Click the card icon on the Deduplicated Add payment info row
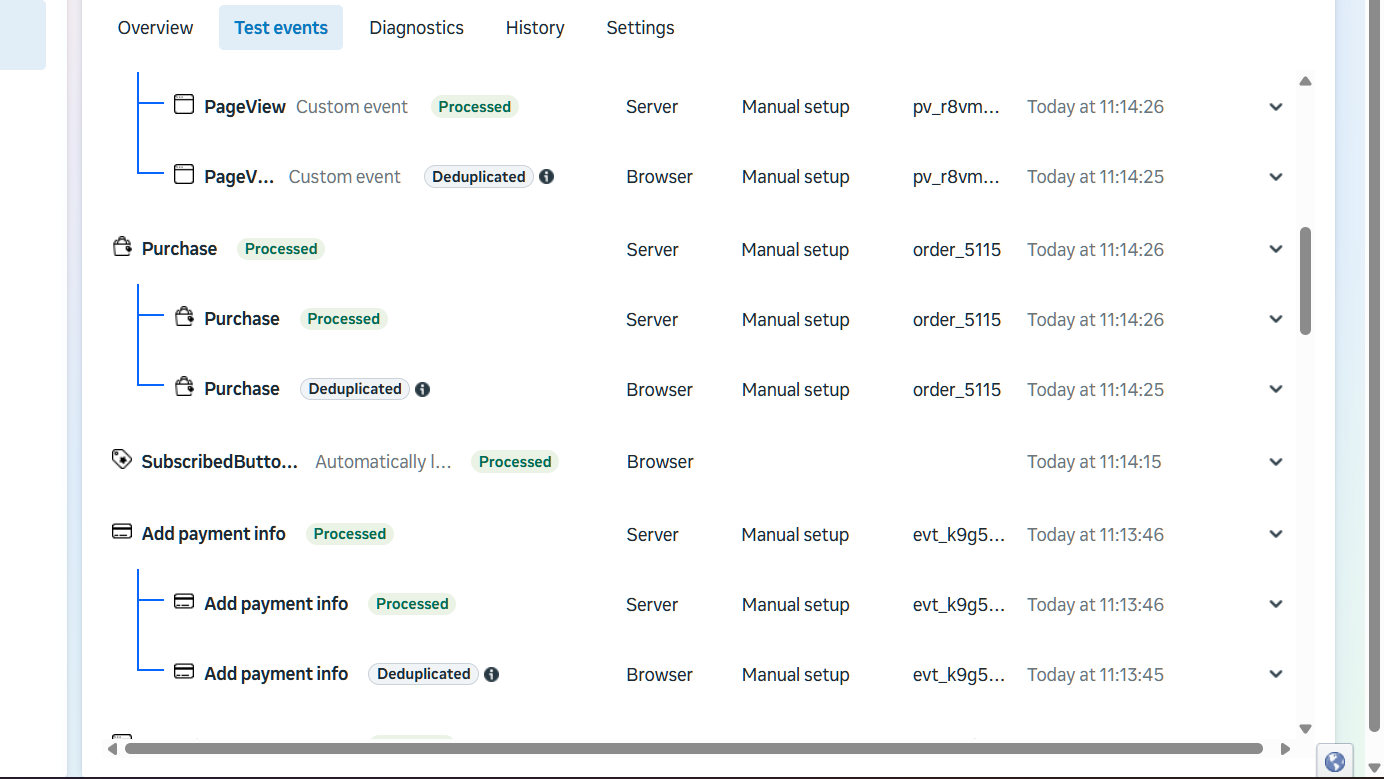This screenshot has height=779, width=1384. [184, 672]
